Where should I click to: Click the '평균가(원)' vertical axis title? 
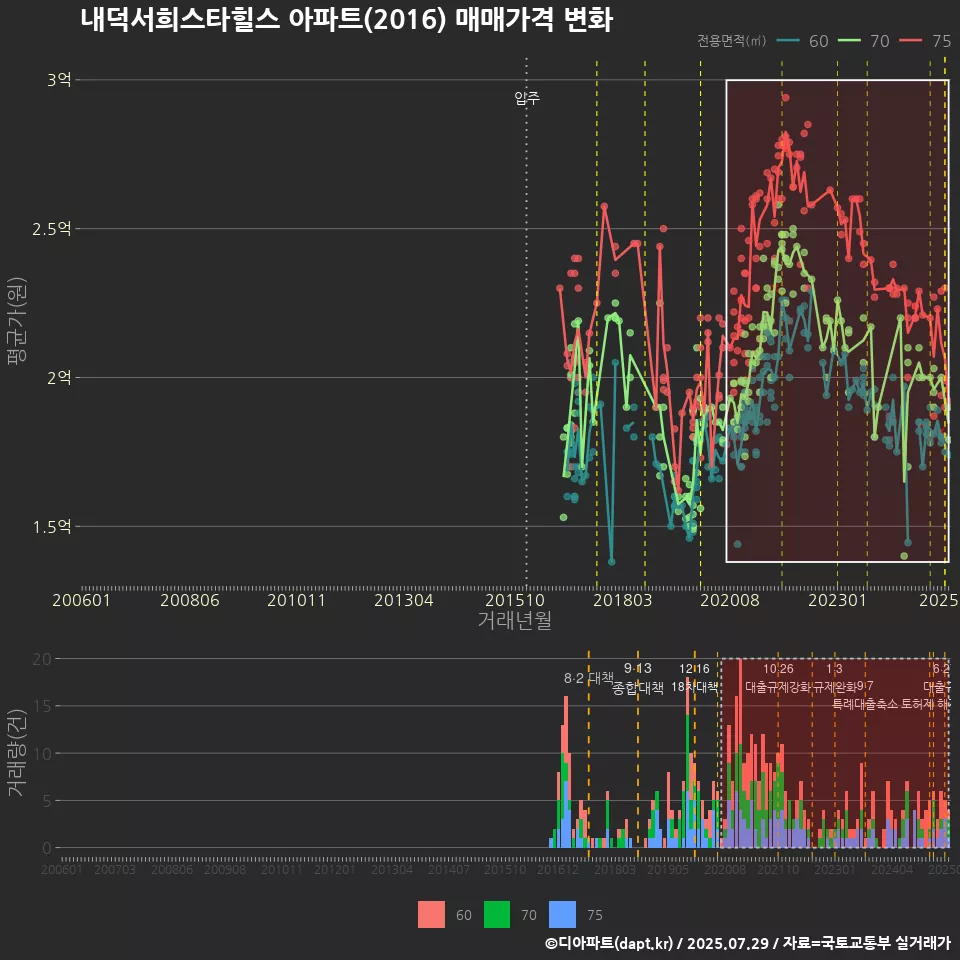pyautogui.click(x=16, y=321)
